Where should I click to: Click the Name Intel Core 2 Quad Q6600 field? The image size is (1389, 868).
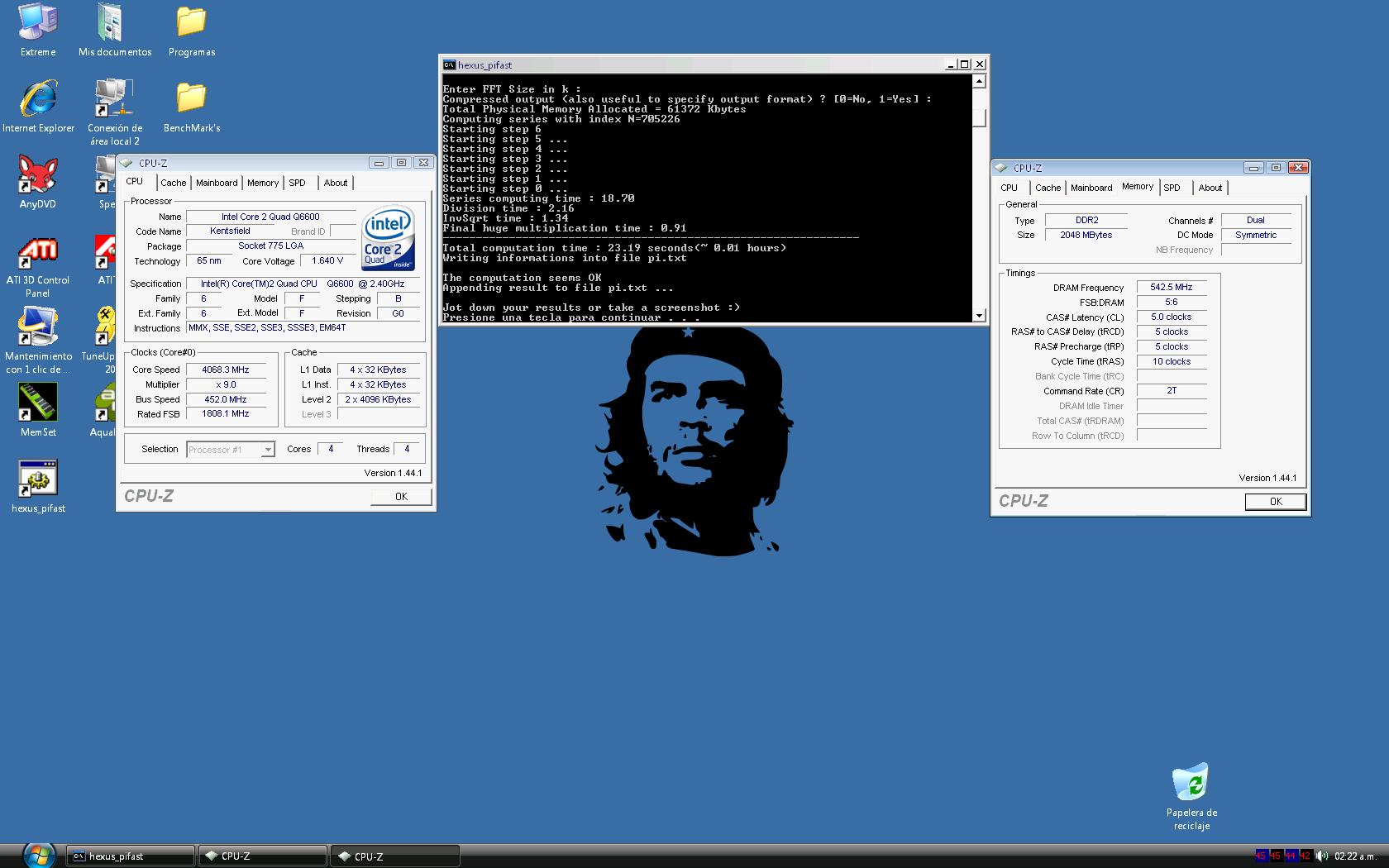pyautogui.click(x=271, y=217)
